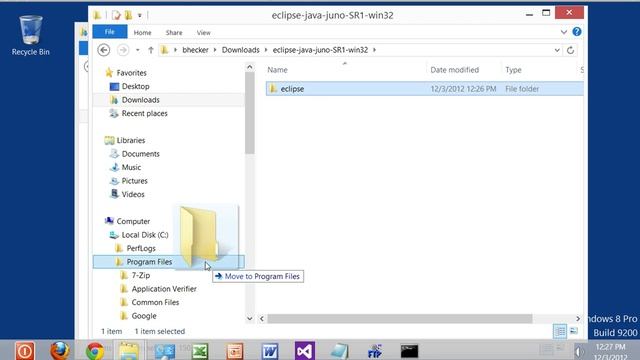The image size is (640, 360).
Task: Open the 7-Zip folder
Action: (x=140, y=276)
